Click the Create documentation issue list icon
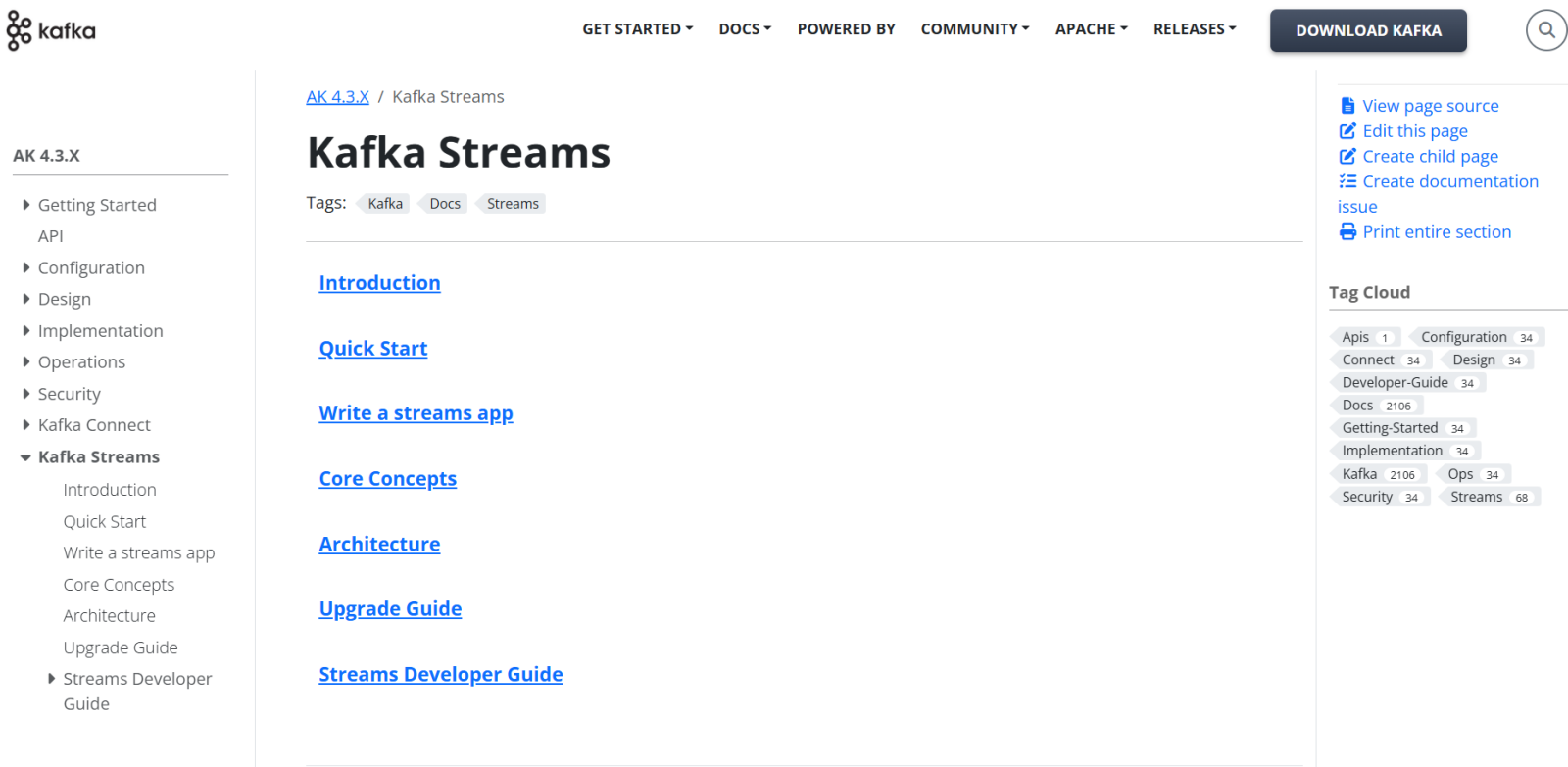Viewport: 1568px width, 767px height. [x=1347, y=181]
